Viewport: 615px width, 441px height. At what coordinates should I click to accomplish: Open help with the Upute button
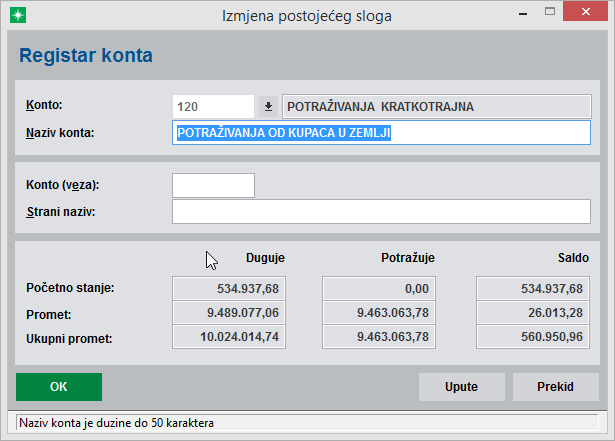[461, 387]
